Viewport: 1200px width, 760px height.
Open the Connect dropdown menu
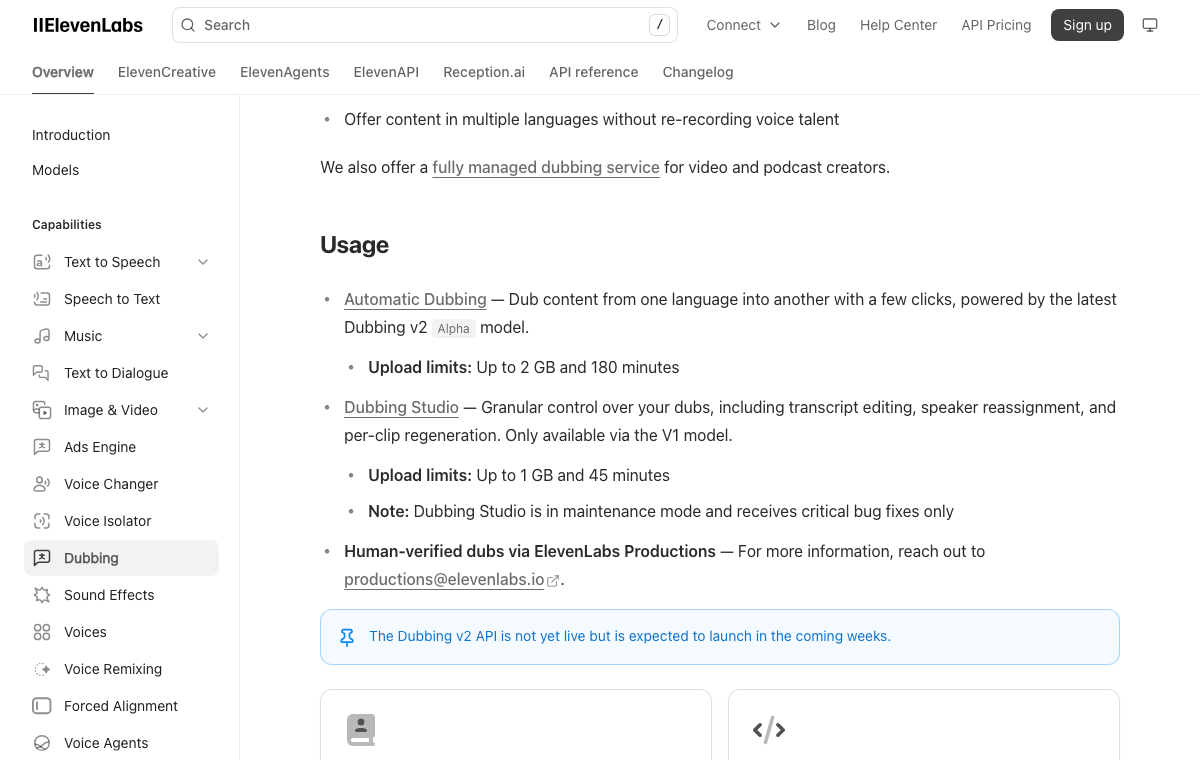743,25
